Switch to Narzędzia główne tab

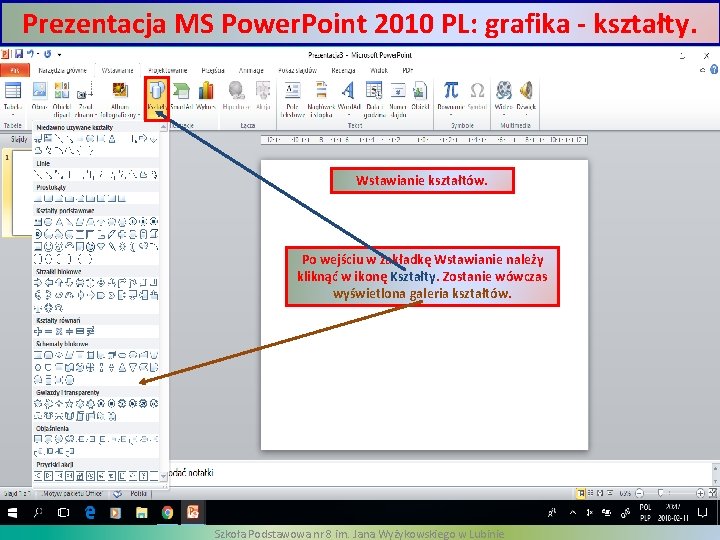coord(62,70)
